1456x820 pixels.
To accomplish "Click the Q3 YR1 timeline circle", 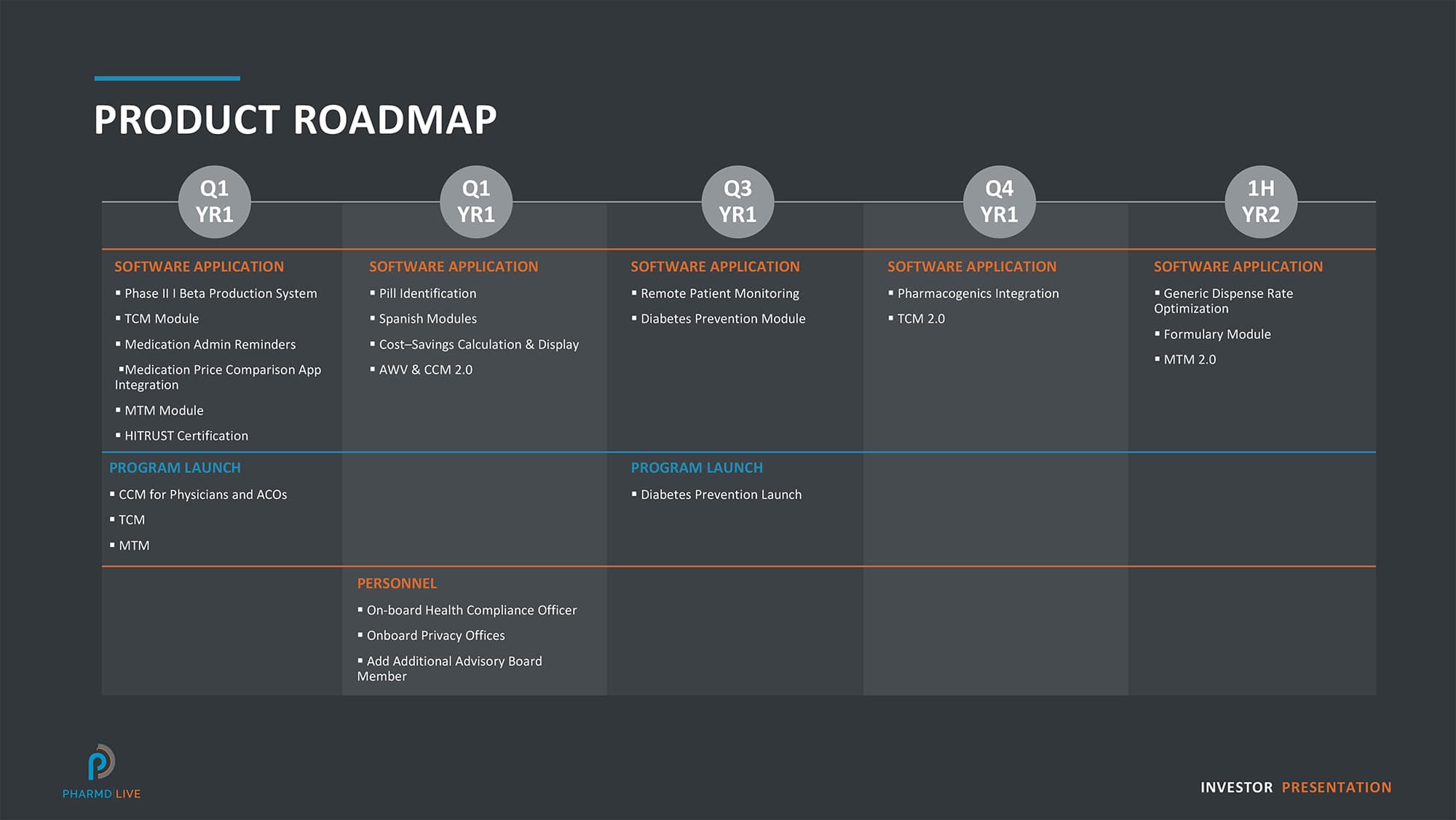I will [x=737, y=202].
